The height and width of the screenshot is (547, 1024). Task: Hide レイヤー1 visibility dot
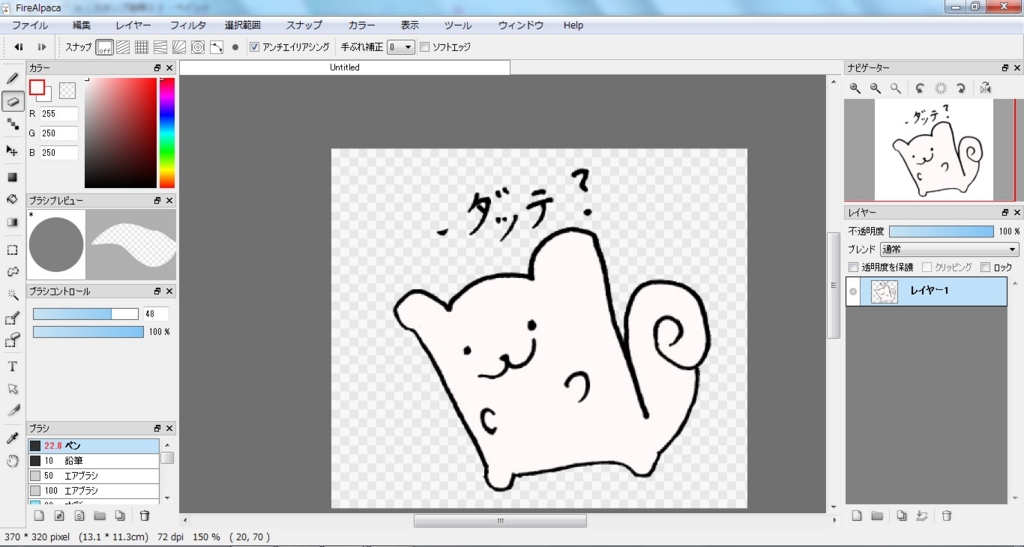coord(853,292)
